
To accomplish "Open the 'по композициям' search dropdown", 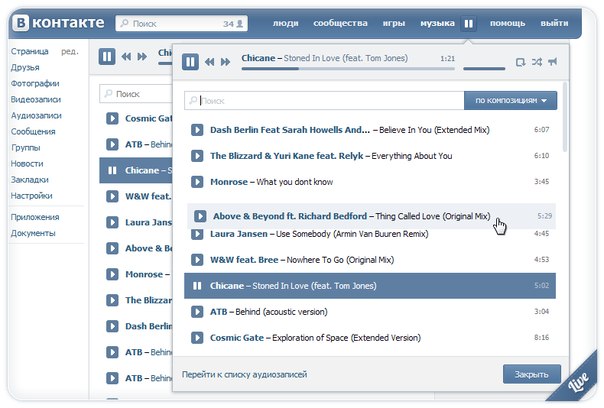I will coord(510,101).
